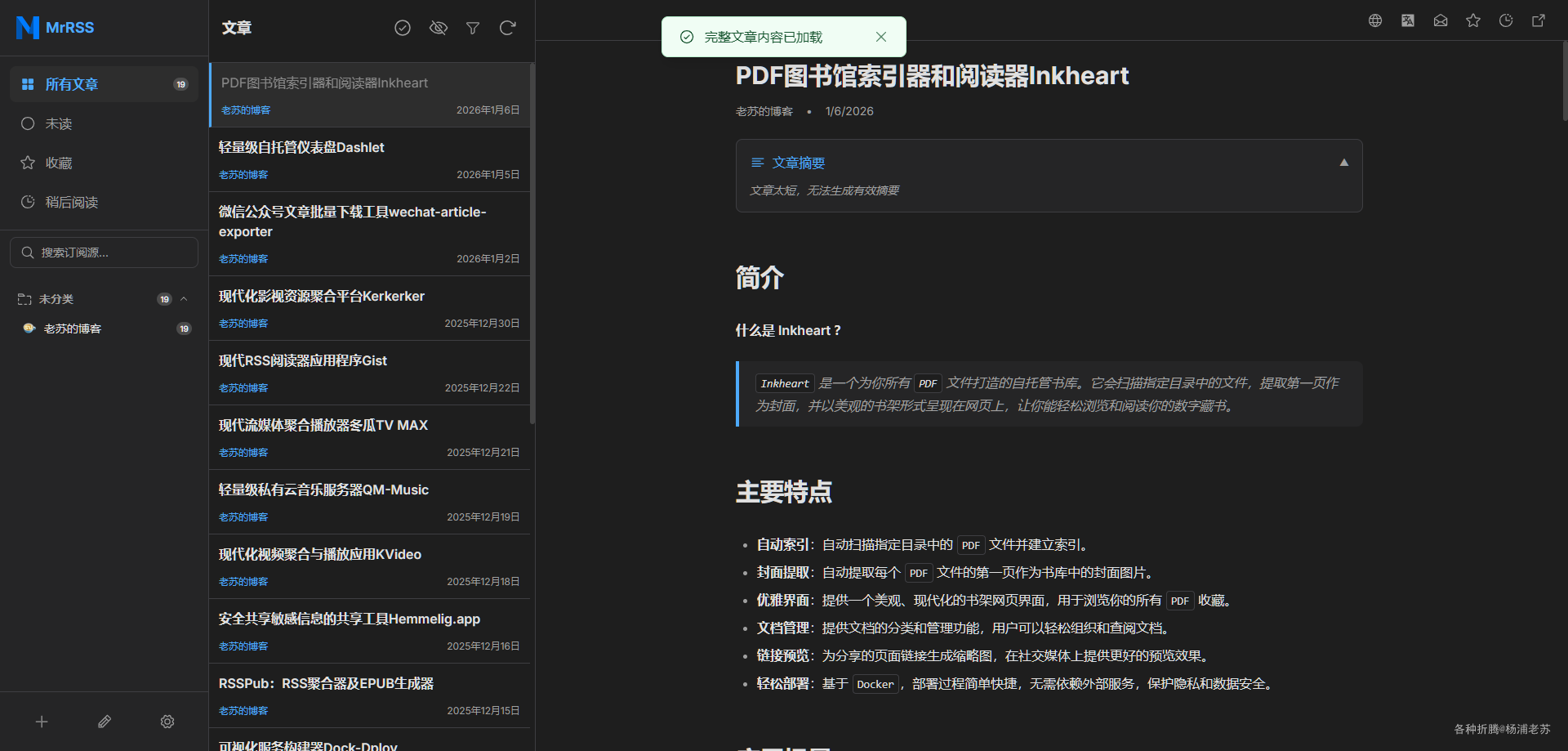Click the 所有文章 unread count badge
This screenshot has height=751, width=1568.
tap(180, 84)
